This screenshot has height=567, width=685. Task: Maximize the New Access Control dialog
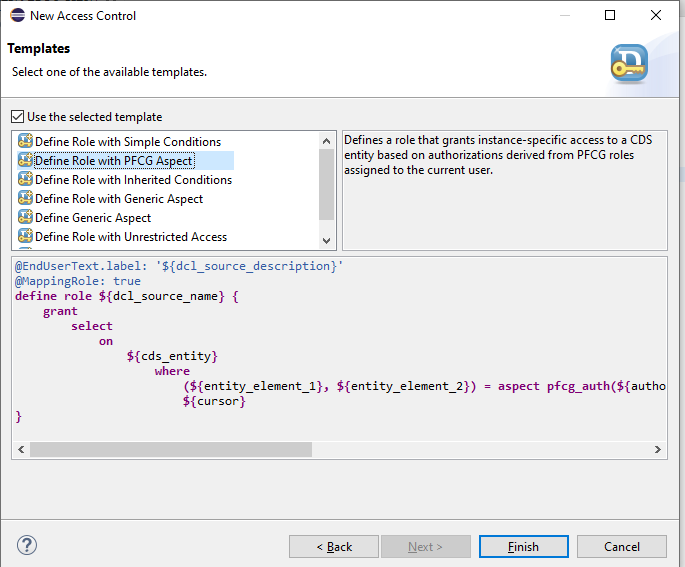(610, 15)
